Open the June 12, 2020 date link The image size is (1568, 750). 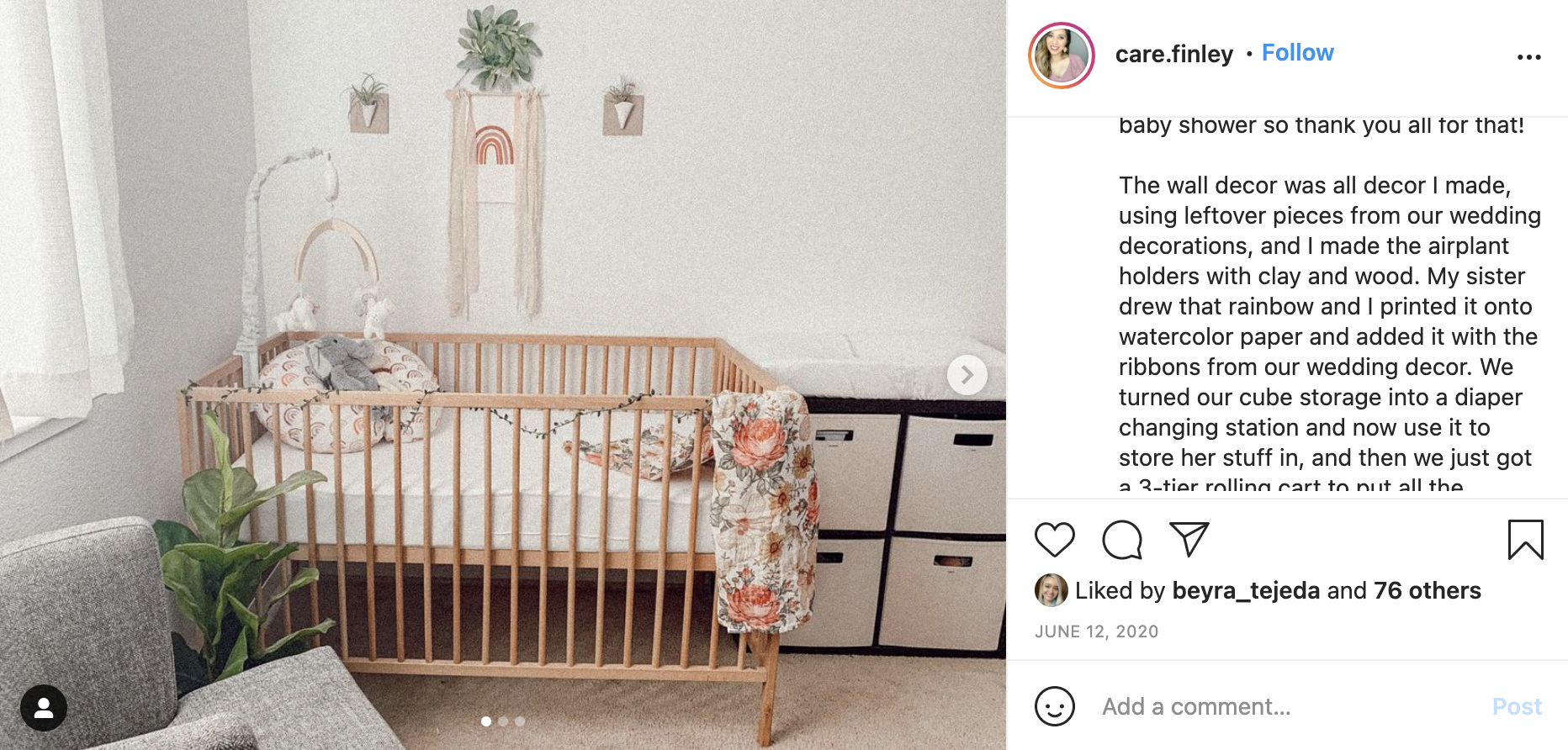click(1096, 631)
